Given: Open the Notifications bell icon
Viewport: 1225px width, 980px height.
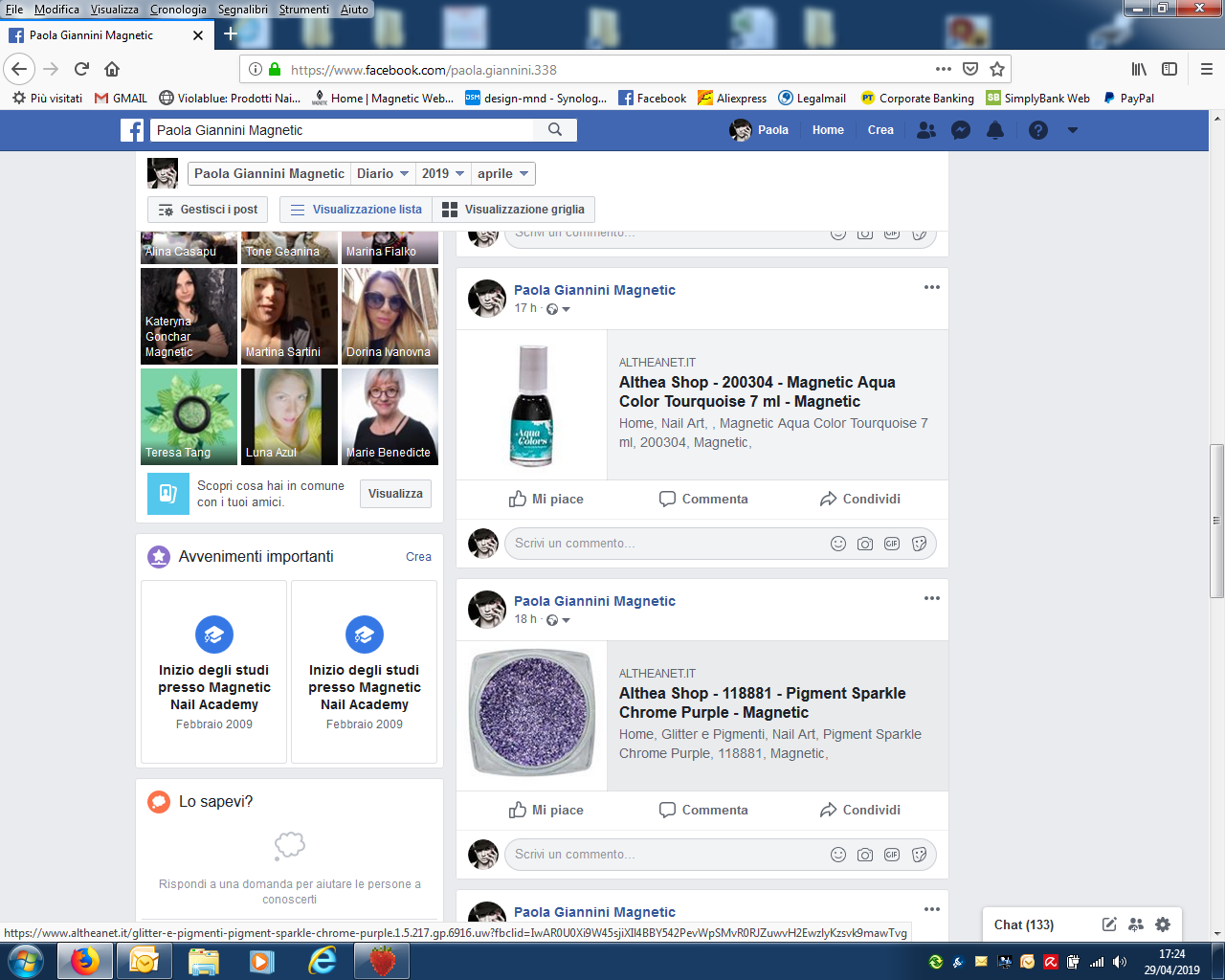Looking at the screenshot, I should [995, 130].
